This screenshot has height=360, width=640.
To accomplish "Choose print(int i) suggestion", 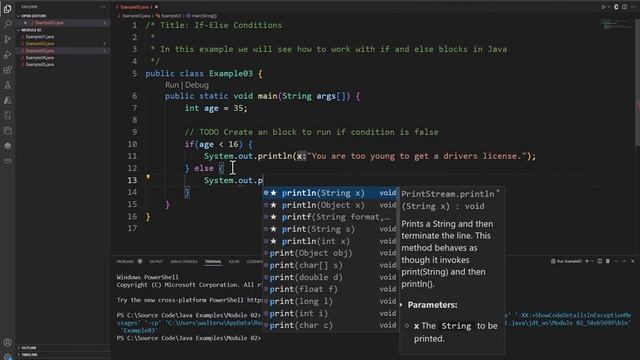I will point(330,313).
